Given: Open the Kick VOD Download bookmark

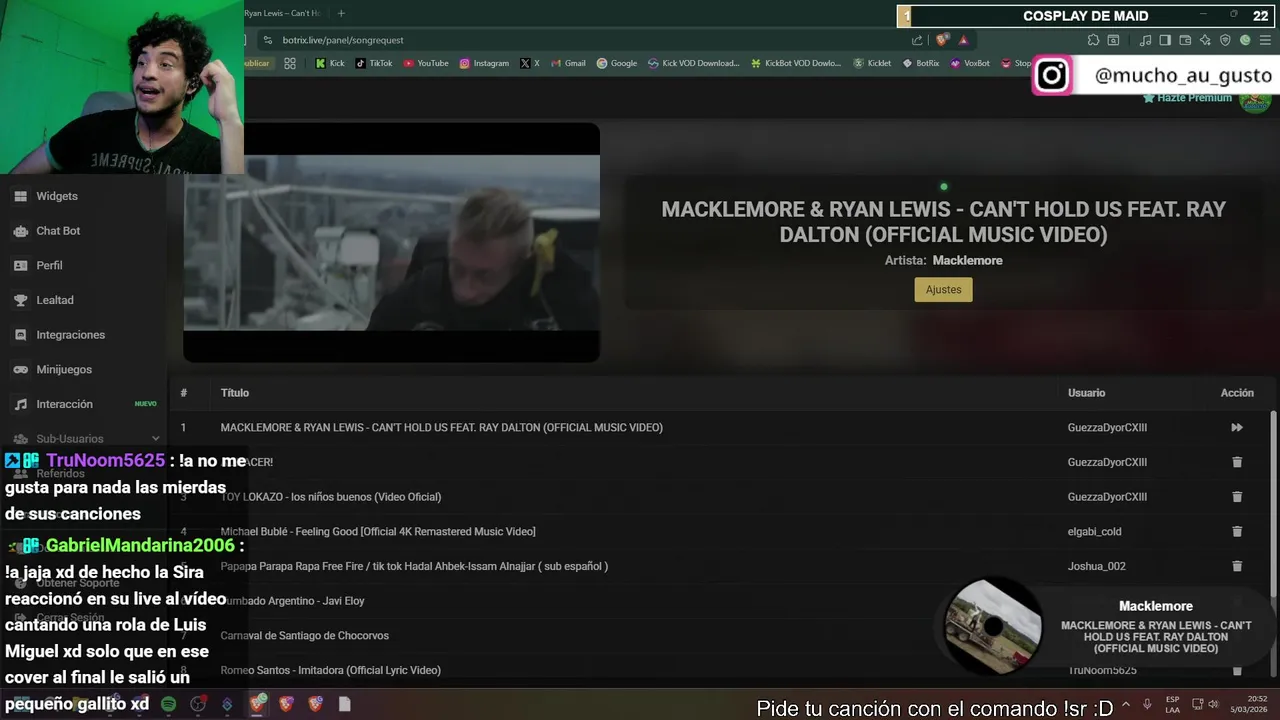Looking at the screenshot, I should click(693, 63).
